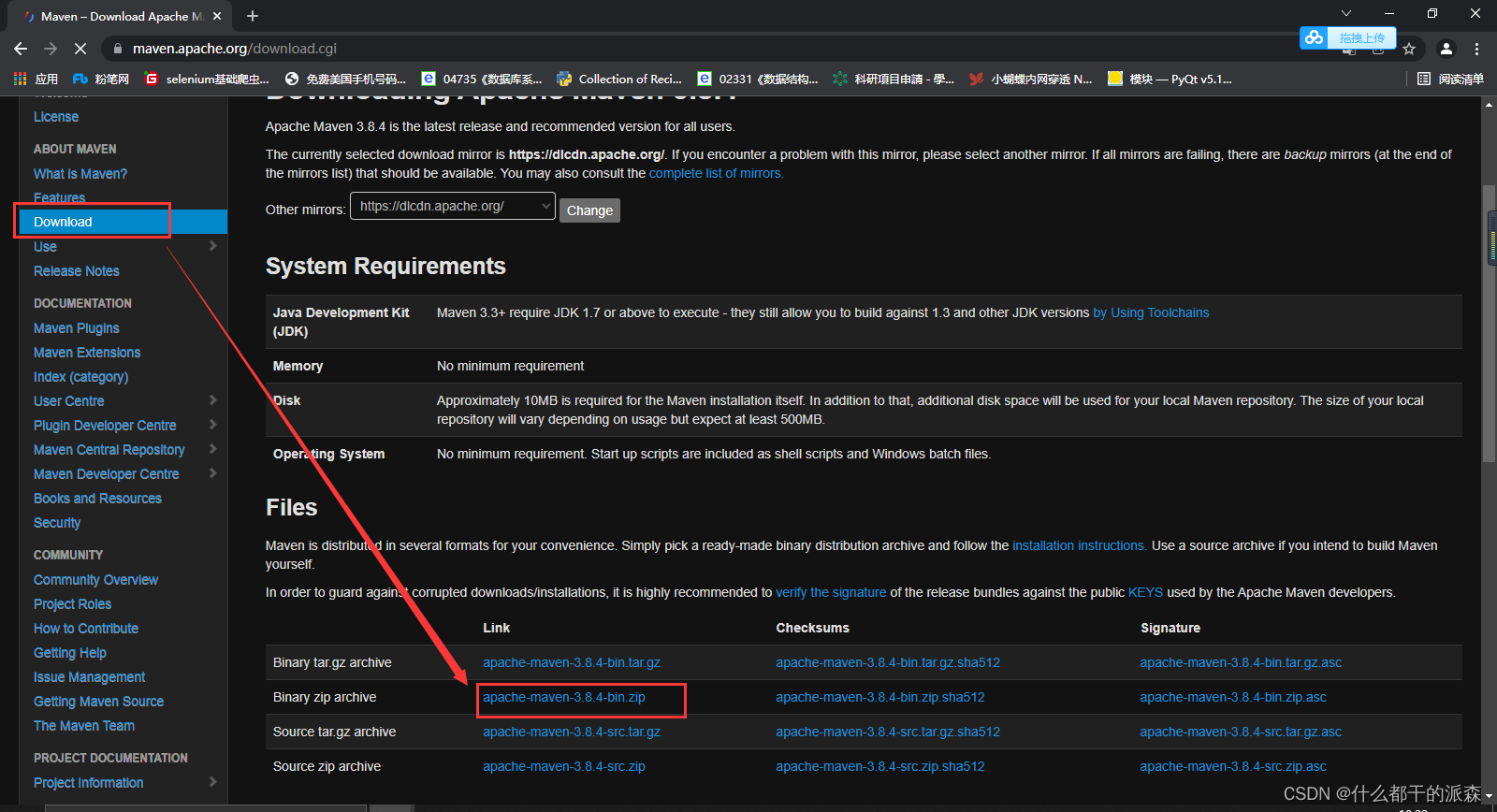The image size is (1497, 812).
Task: Download apache-maven-3.8.4-bin.tar.gz
Action: click(x=572, y=662)
